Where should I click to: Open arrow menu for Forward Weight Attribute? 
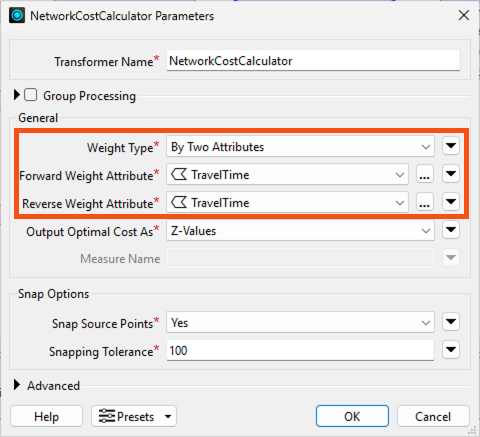pyautogui.click(x=451, y=174)
